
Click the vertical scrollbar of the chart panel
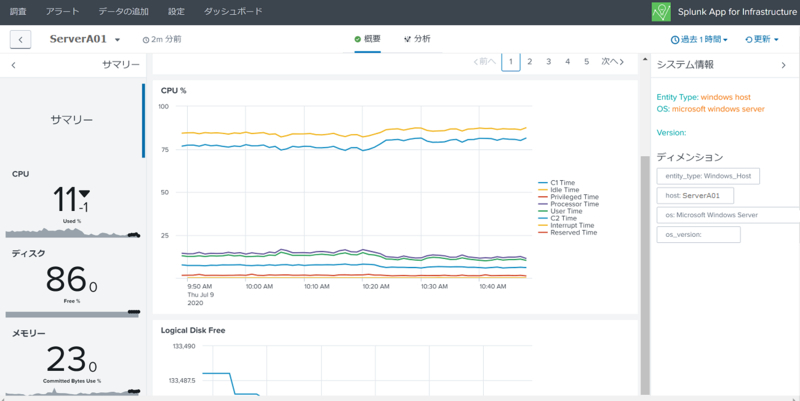pos(645,275)
